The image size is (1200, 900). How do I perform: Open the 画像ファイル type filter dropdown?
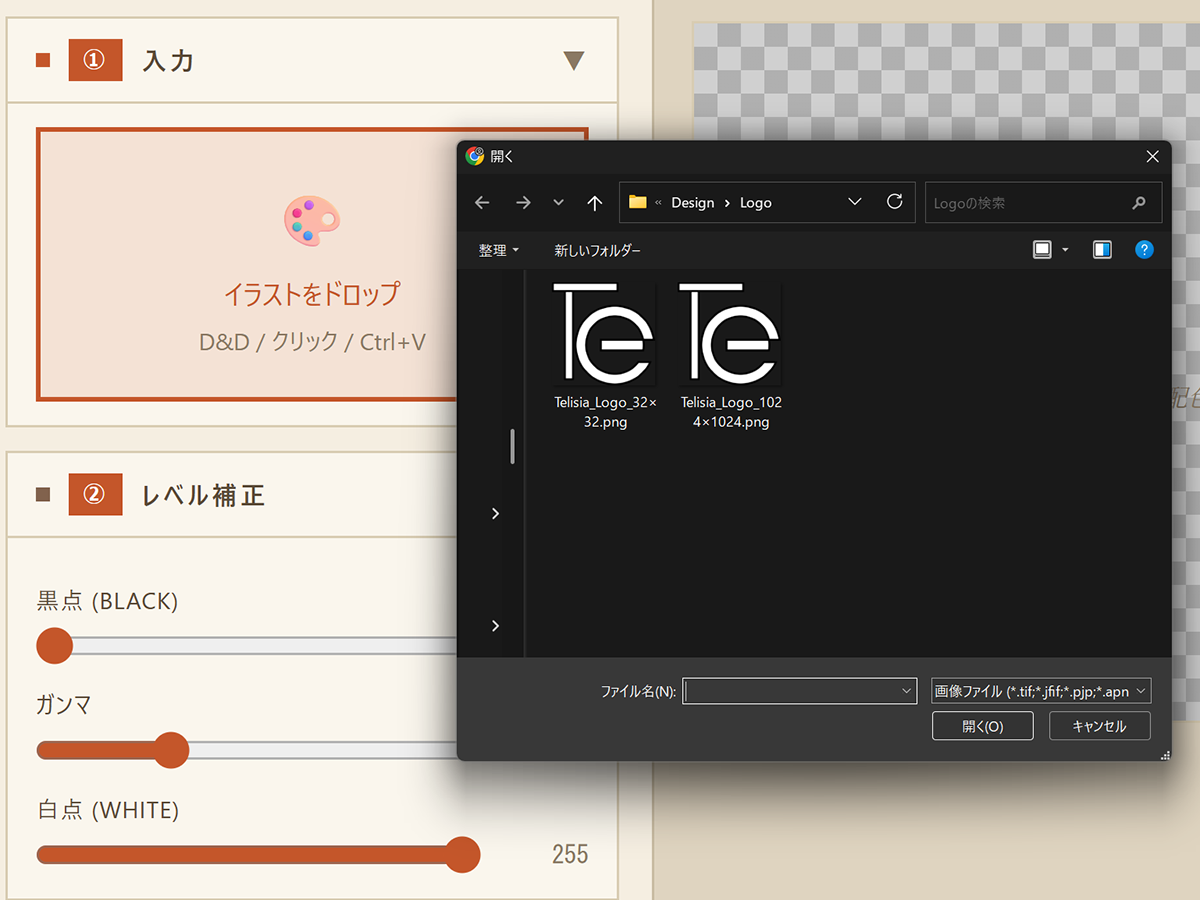coord(1041,691)
